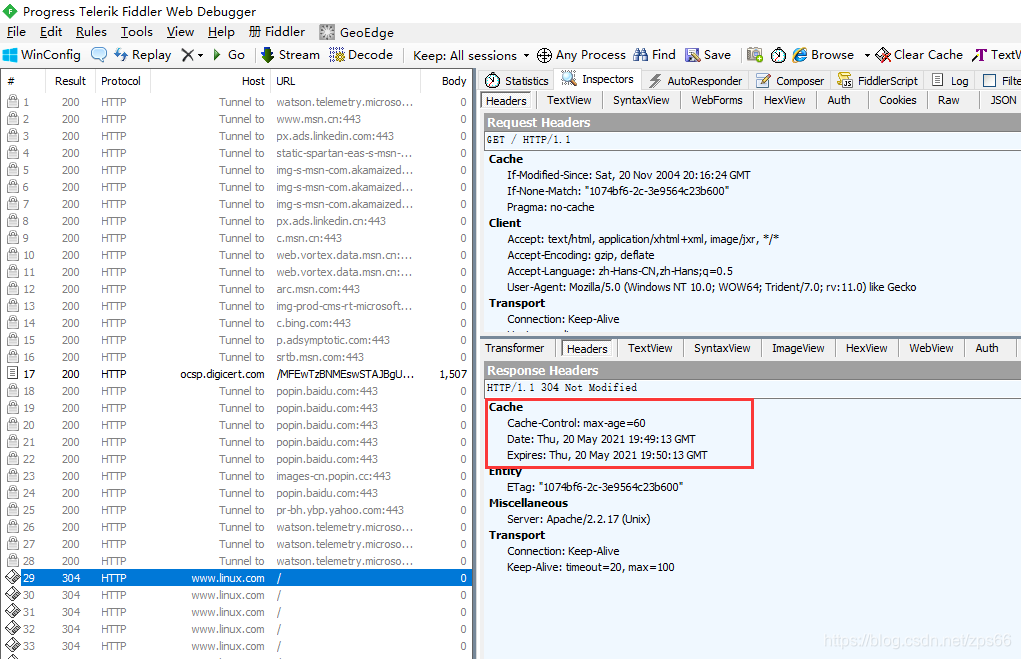The width and height of the screenshot is (1021, 659).
Task: Click the GeoEdge menu item
Action: click(x=357, y=32)
